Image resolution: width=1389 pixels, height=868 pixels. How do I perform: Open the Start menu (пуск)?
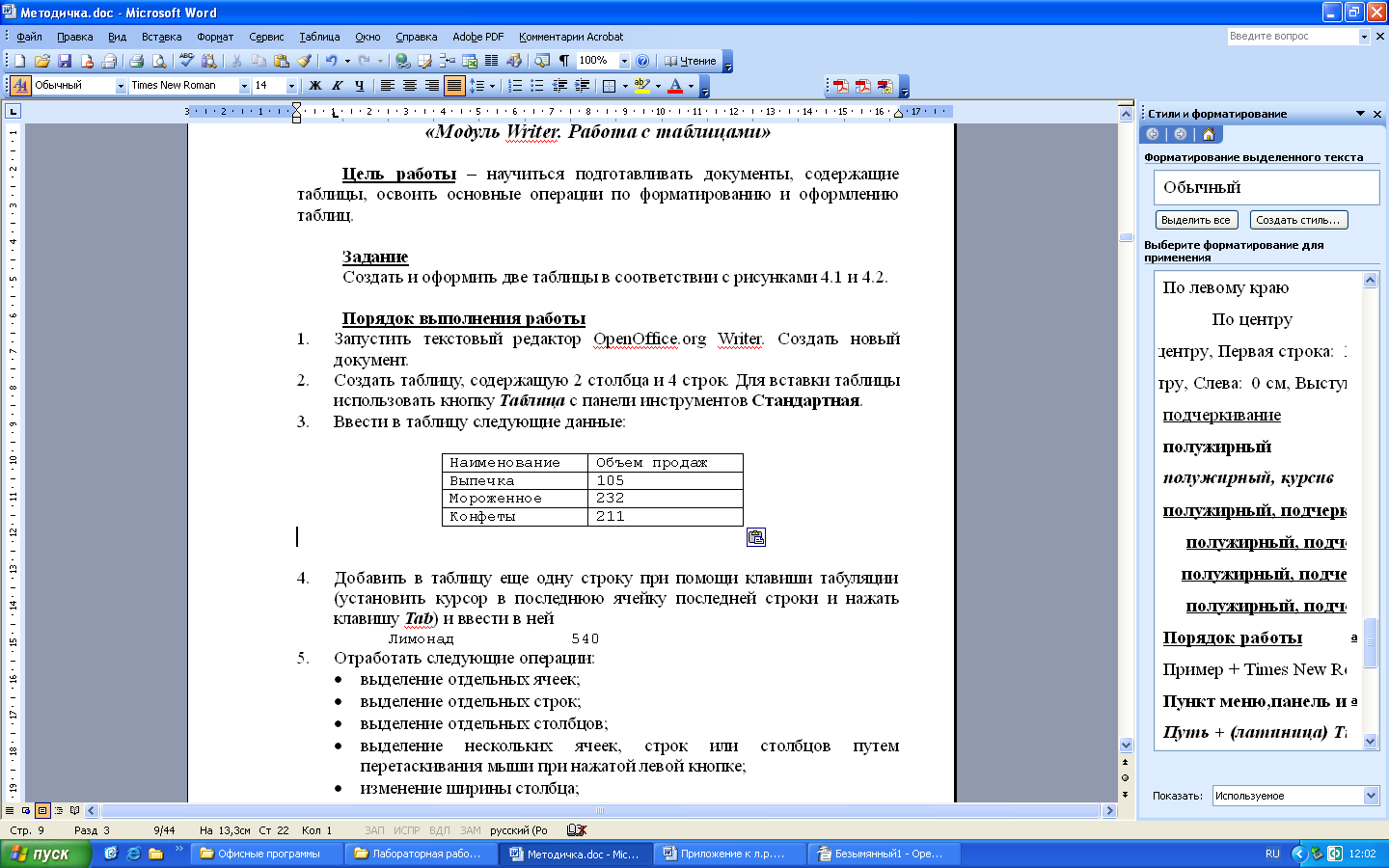coord(45,854)
